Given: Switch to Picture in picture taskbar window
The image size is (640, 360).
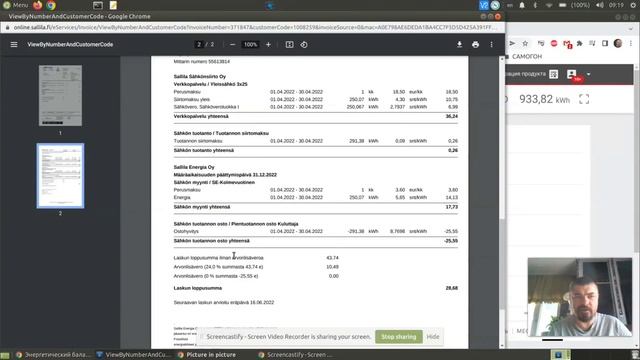Looking at the screenshot, I should 207,355.
